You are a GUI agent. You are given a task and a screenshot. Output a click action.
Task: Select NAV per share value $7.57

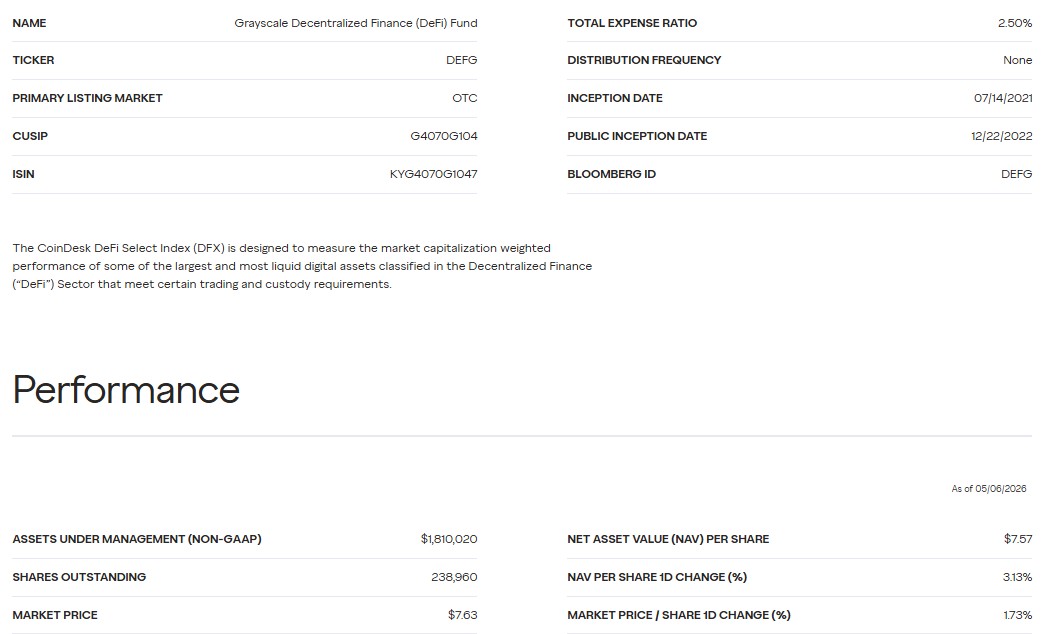[1018, 539]
